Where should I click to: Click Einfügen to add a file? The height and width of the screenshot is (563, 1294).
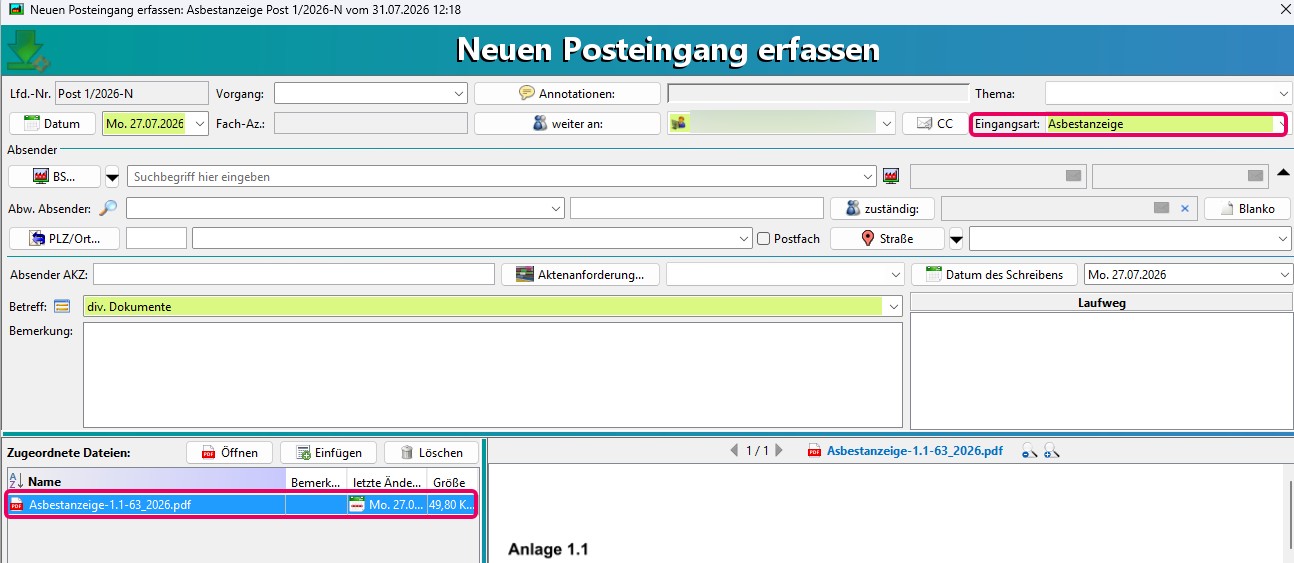click(x=328, y=453)
